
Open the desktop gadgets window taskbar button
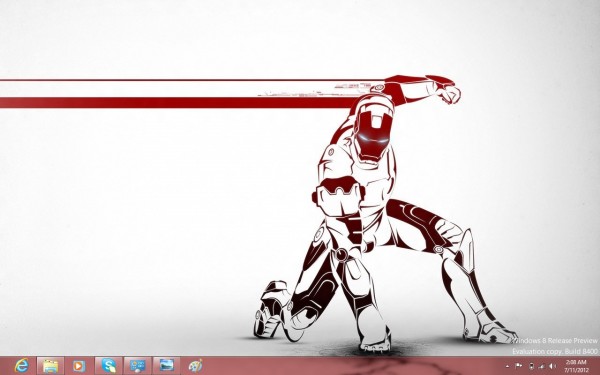click(x=137, y=366)
